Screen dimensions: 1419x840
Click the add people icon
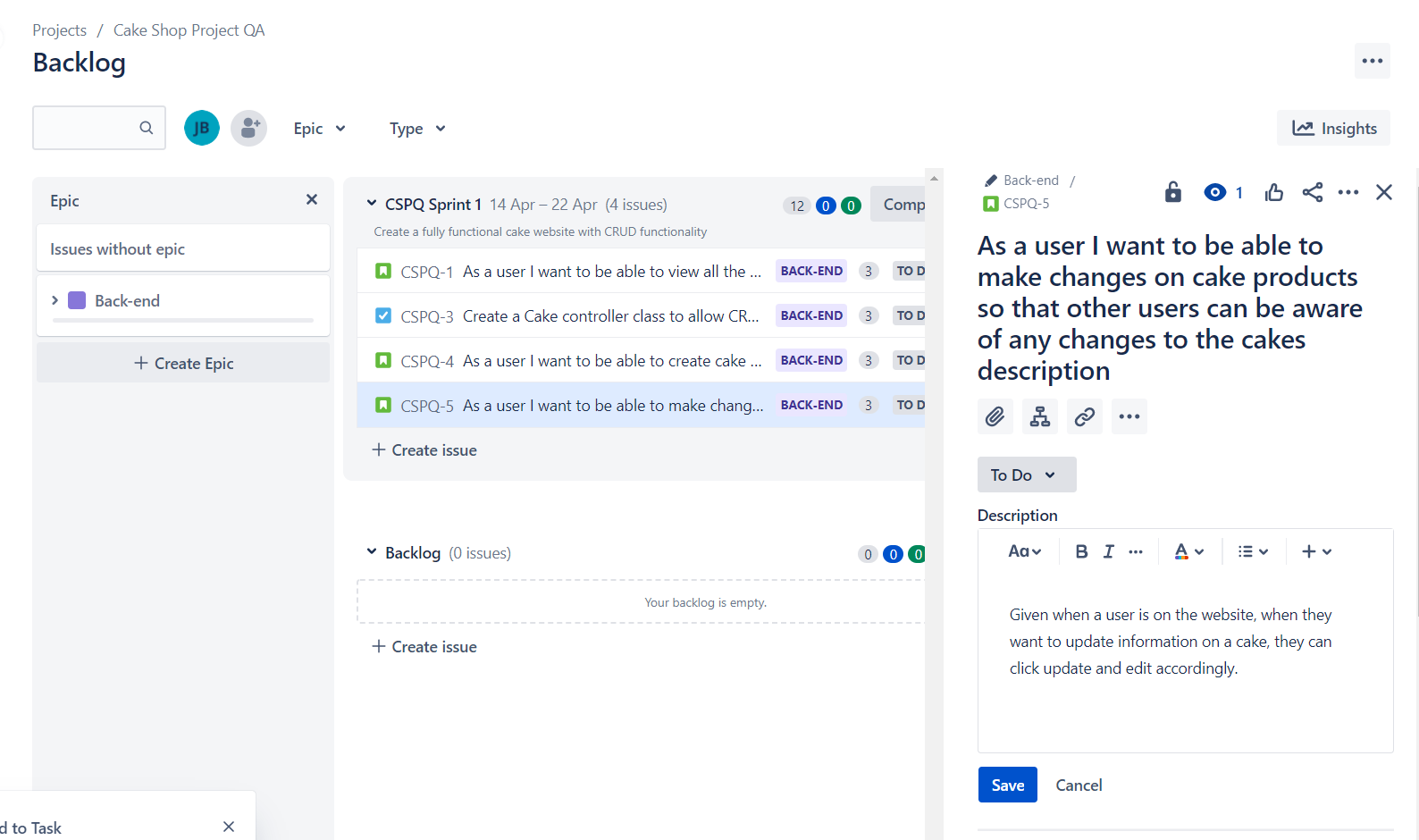click(249, 128)
